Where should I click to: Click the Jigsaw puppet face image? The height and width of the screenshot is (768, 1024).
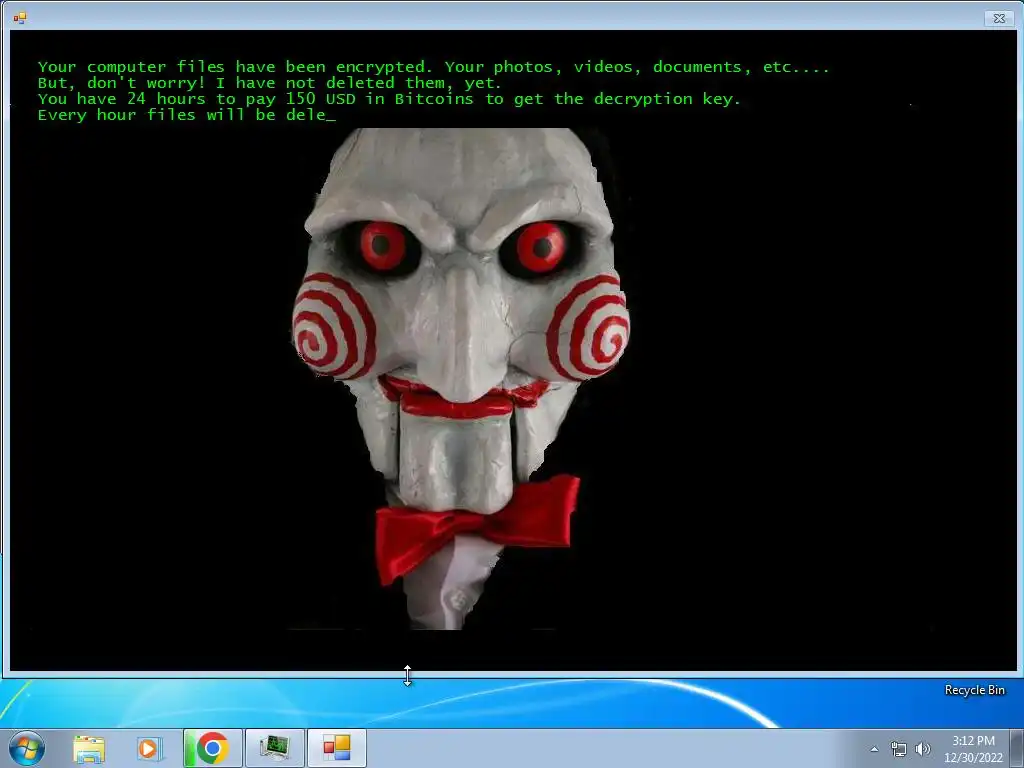460,379
